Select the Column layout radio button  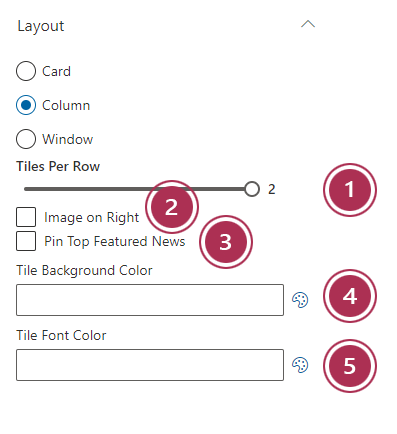click(26, 105)
